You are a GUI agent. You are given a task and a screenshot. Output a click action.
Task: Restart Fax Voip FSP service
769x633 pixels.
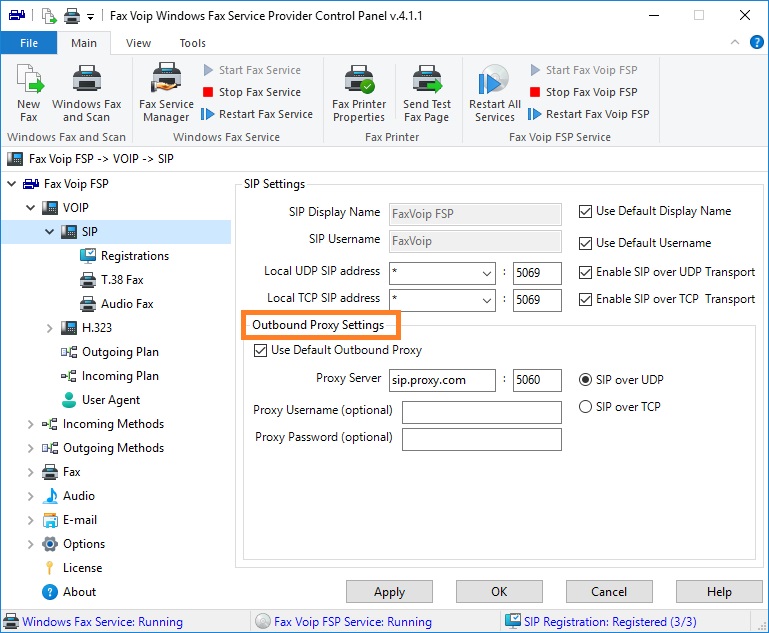[x=589, y=114]
